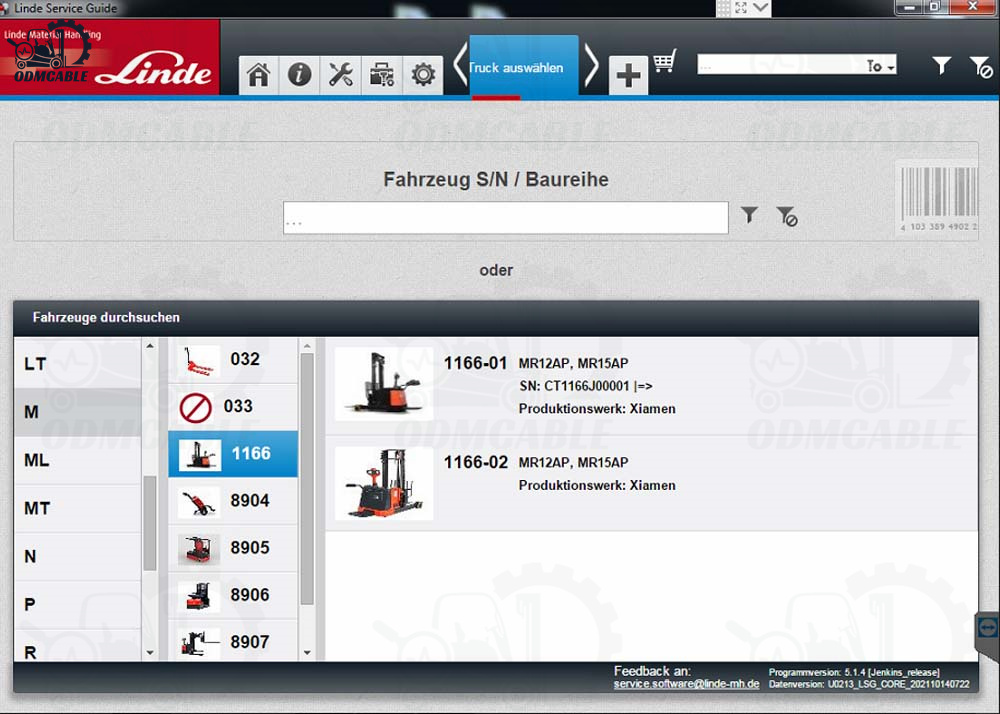Viewport: 1000px width, 714px height.
Task: Click the vehicle type list scrollbar thumb
Action: (150, 523)
